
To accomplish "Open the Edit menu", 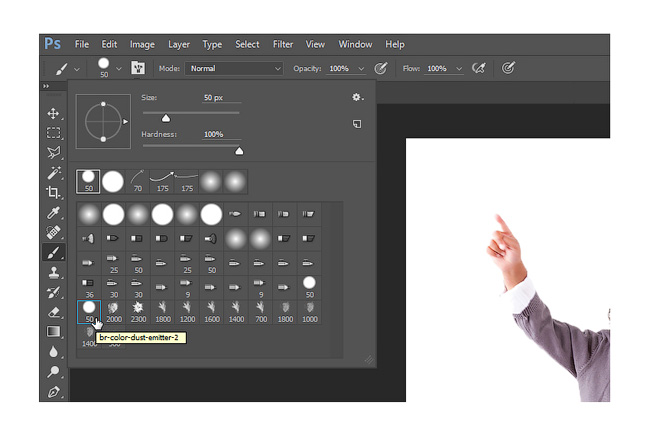I will point(109,44).
